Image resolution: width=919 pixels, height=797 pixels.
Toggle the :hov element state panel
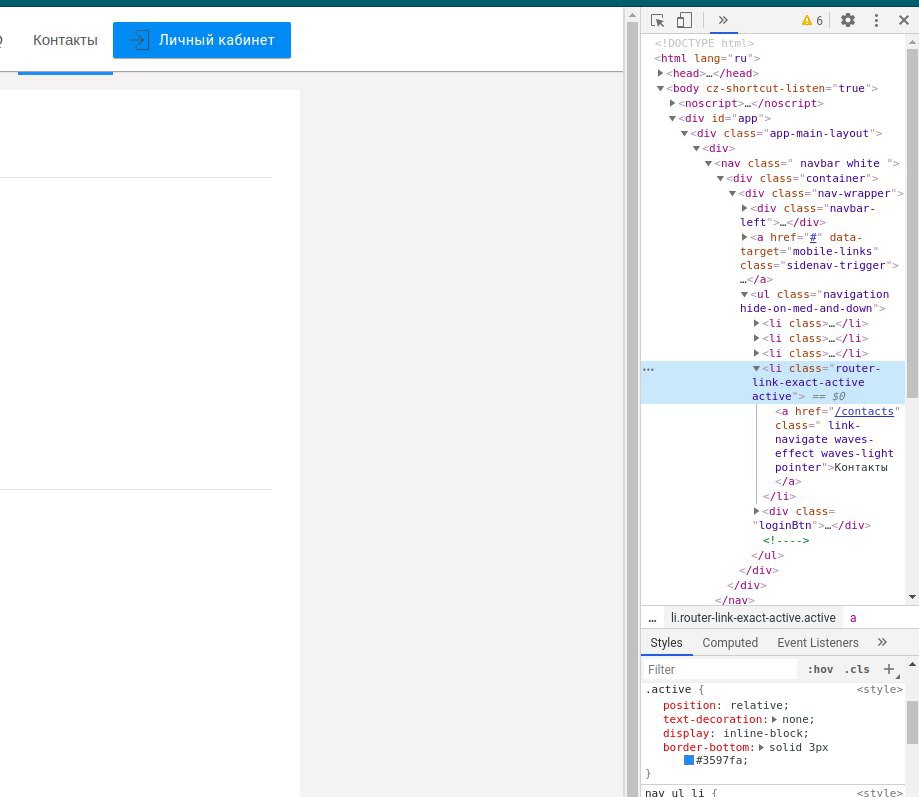click(820, 669)
